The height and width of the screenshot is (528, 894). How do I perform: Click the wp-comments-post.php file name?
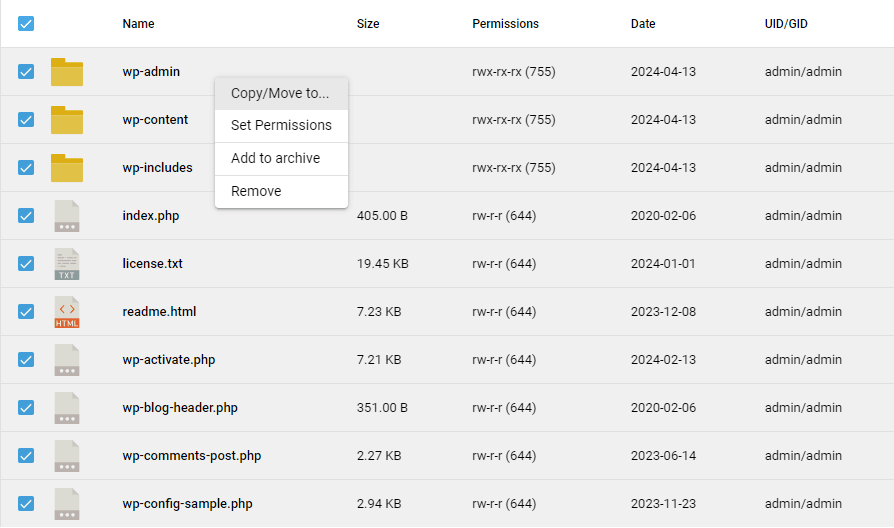click(x=192, y=456)
